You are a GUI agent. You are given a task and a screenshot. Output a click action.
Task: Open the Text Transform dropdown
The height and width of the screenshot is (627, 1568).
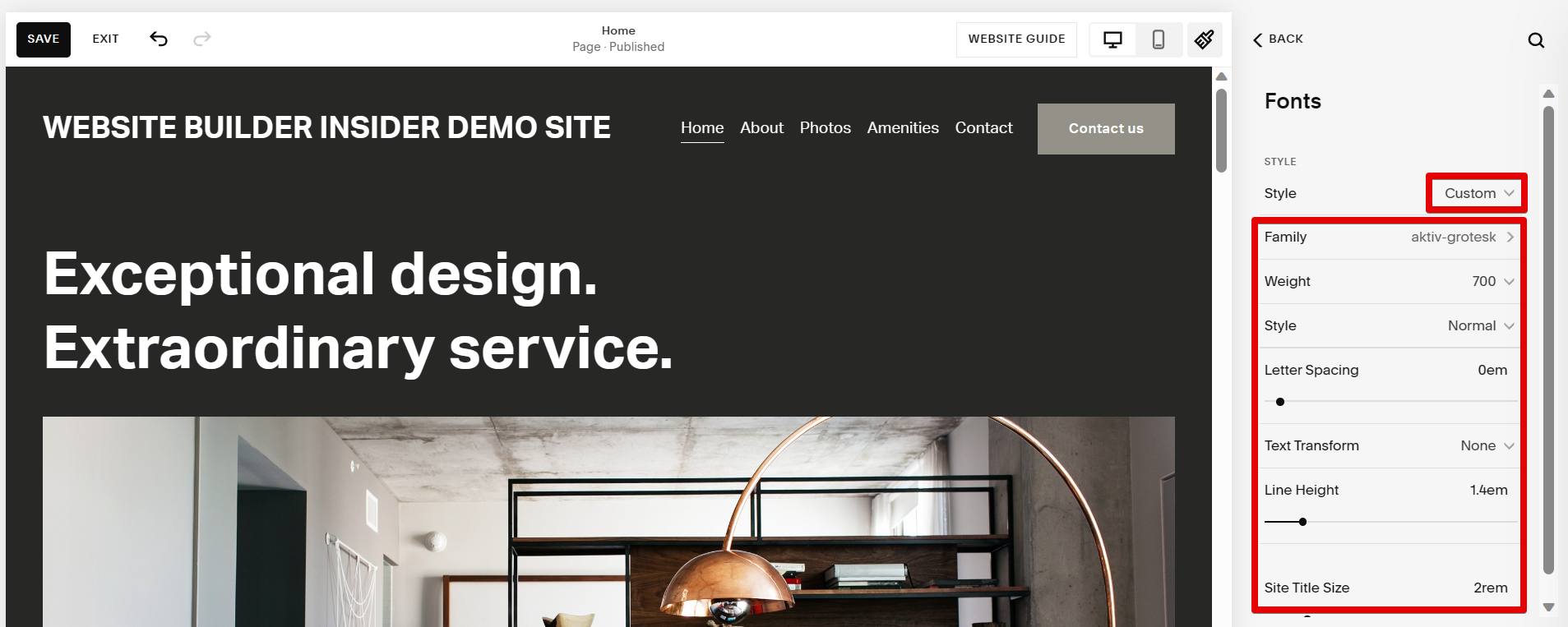[x=1390, y=446]
